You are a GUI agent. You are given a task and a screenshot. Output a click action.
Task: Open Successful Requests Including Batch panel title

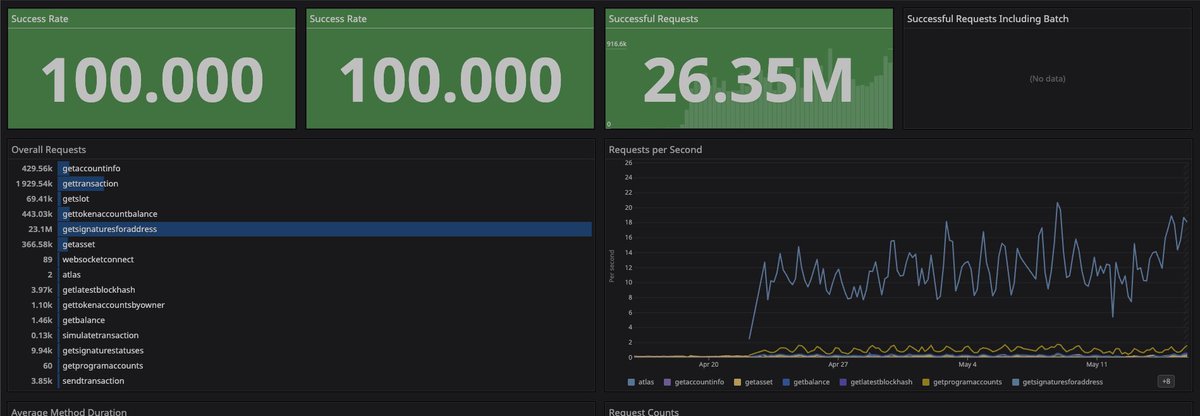tap(990, 19)
